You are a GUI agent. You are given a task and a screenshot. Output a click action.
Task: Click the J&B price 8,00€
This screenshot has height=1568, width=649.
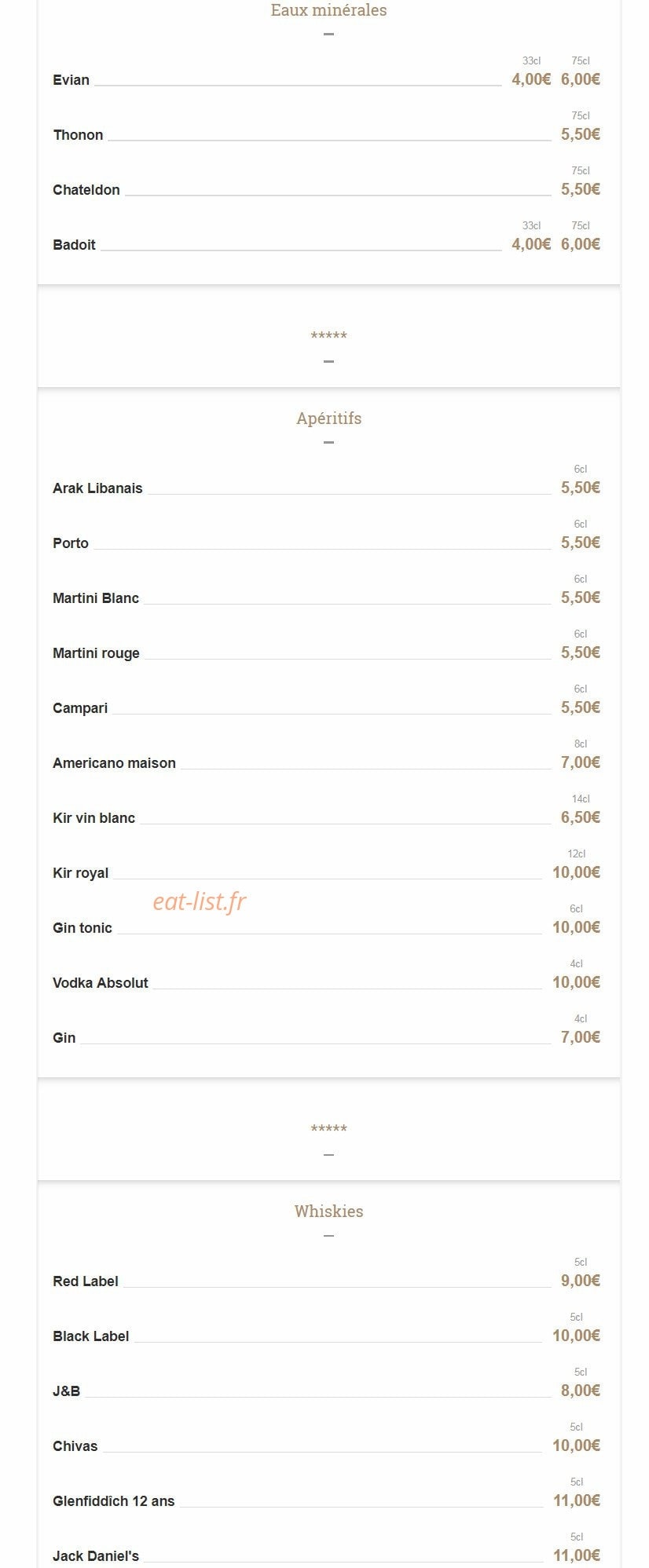click(x=581, y=1391)
